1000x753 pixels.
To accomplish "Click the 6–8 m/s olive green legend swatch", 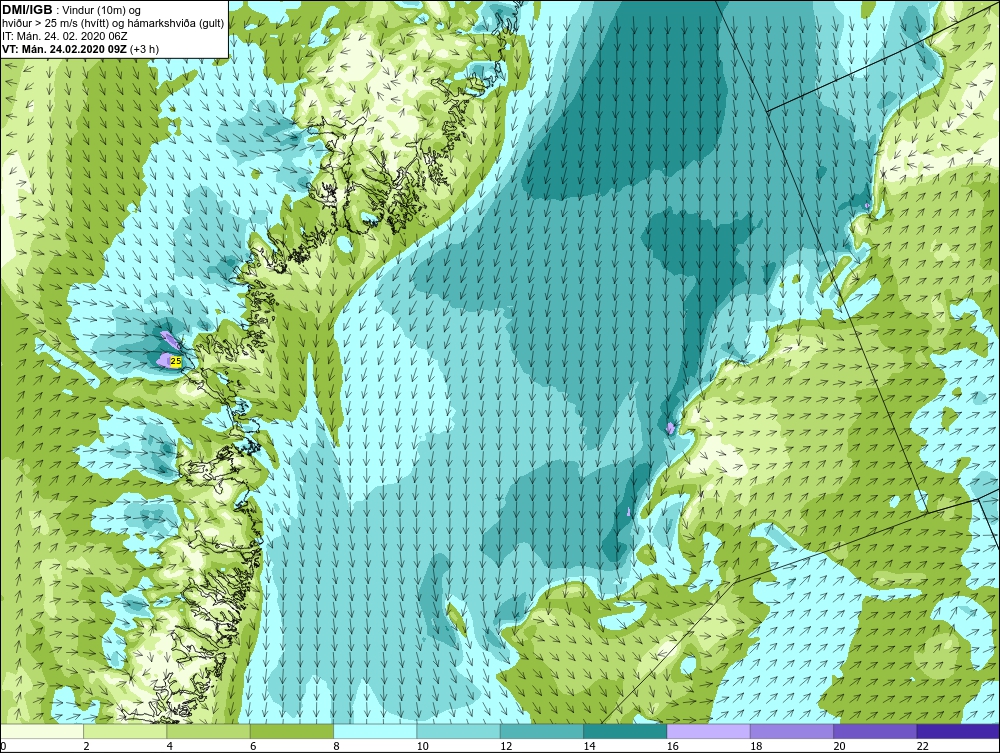I will pos(291,731).
